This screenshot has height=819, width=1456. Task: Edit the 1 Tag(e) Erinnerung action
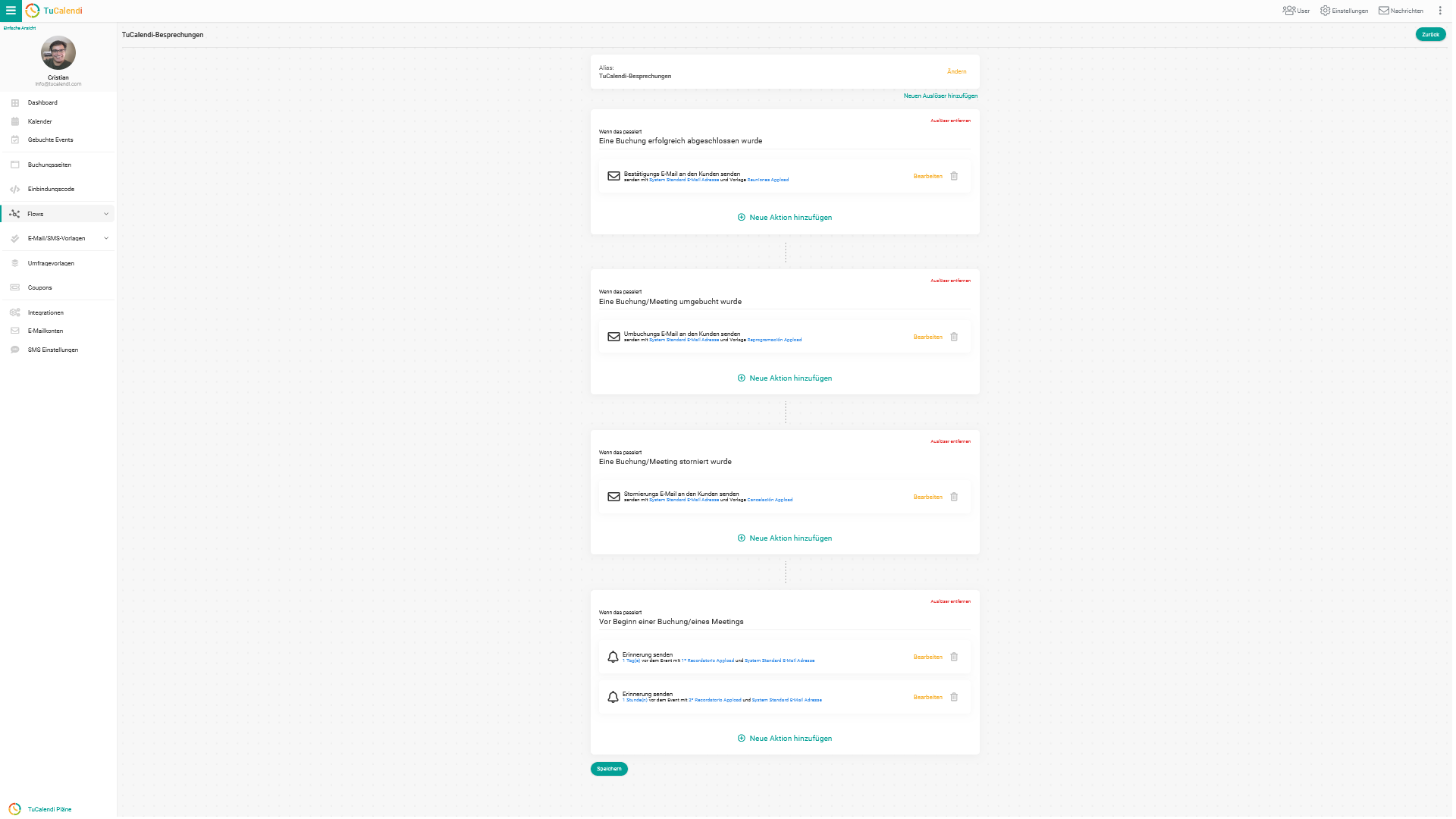coord(927,657)
